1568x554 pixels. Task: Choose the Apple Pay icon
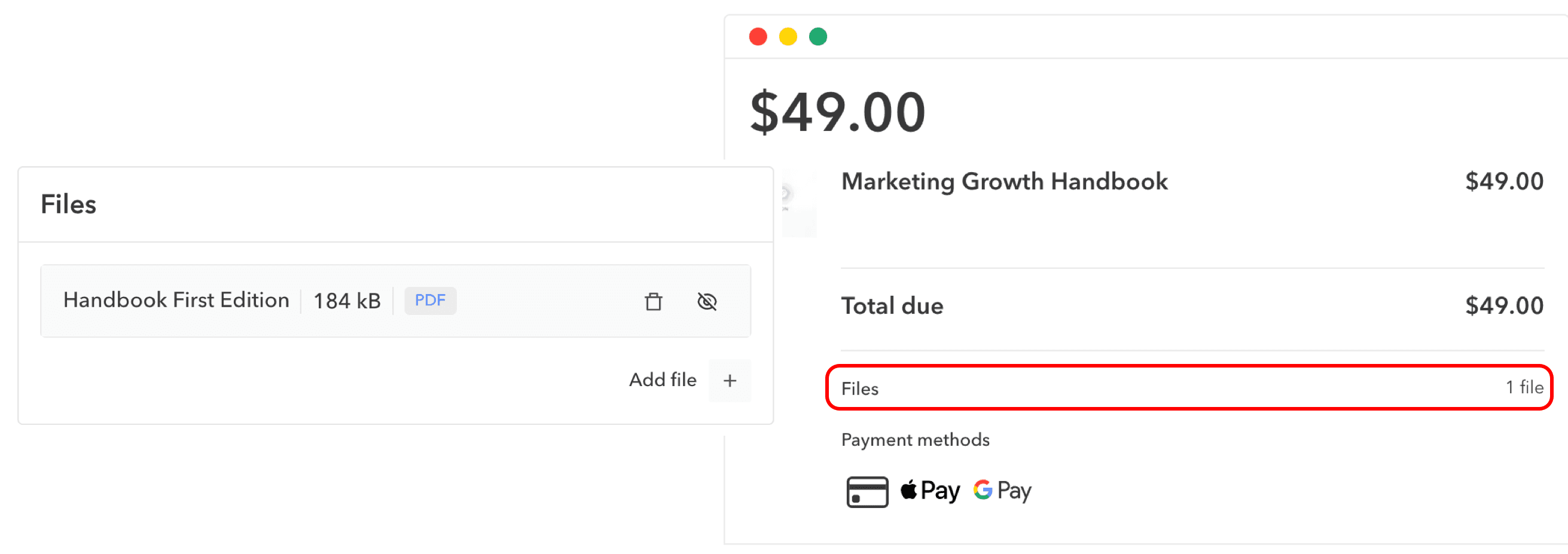(929, 490)
